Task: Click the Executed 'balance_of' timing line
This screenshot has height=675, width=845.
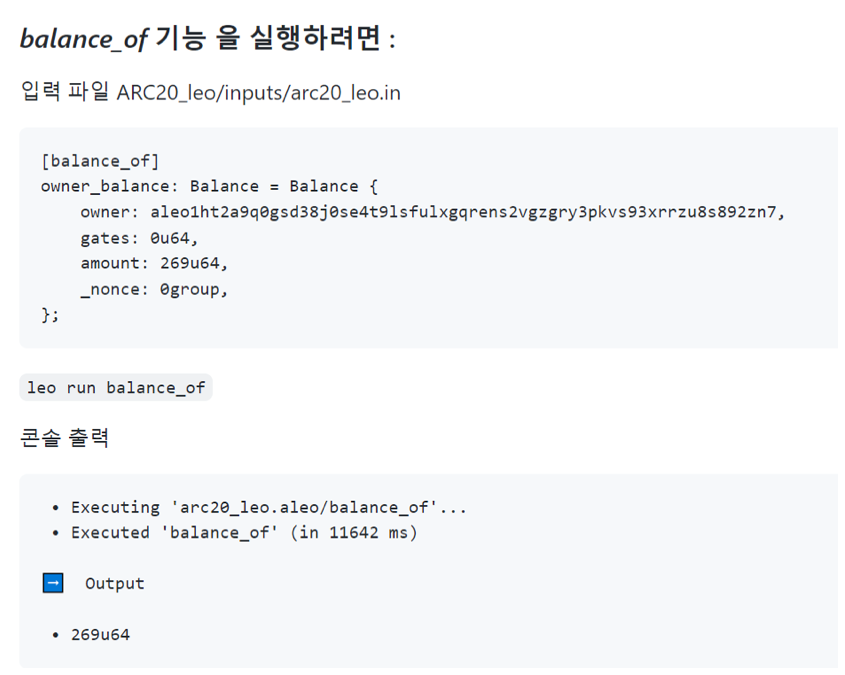Action: point(244,533)
